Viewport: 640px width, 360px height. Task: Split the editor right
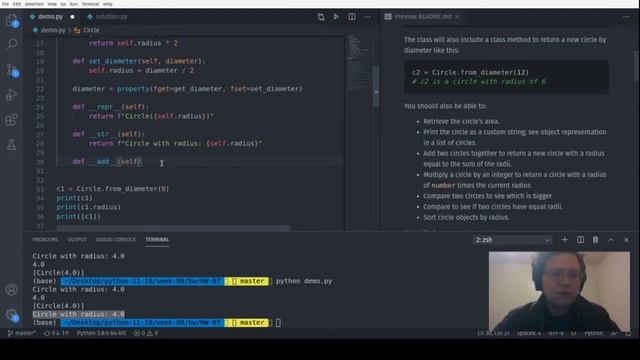point(351,17)
